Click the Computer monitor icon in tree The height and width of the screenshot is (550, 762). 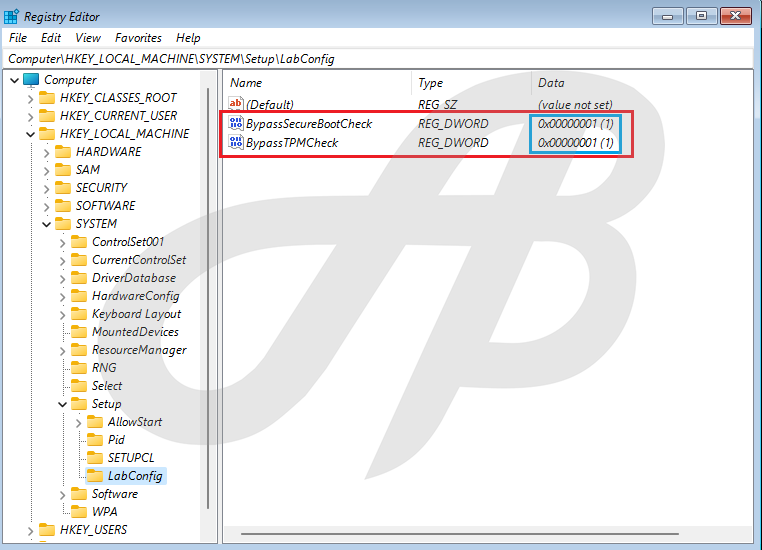tap(31, 80)
